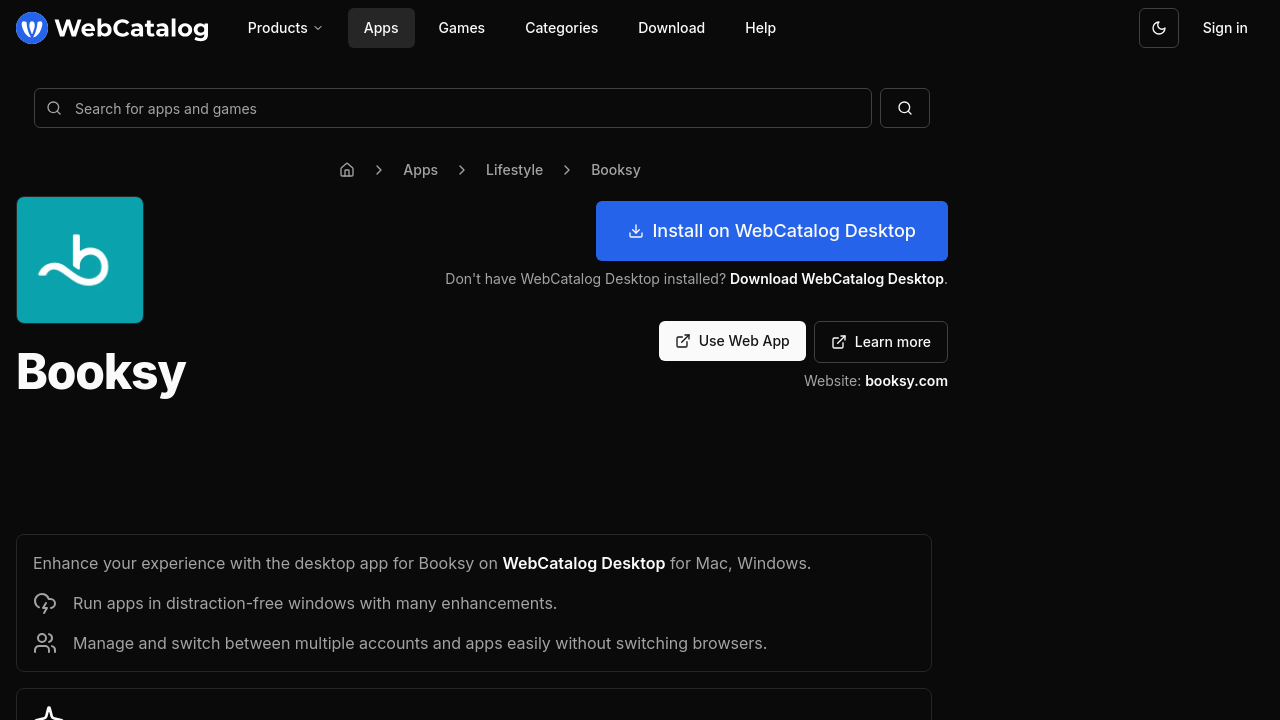The width and height of the screenshot is (1280, 720).
Task: Click the Use Web App button
Action: pyautogui.click(x=732, y=341)
